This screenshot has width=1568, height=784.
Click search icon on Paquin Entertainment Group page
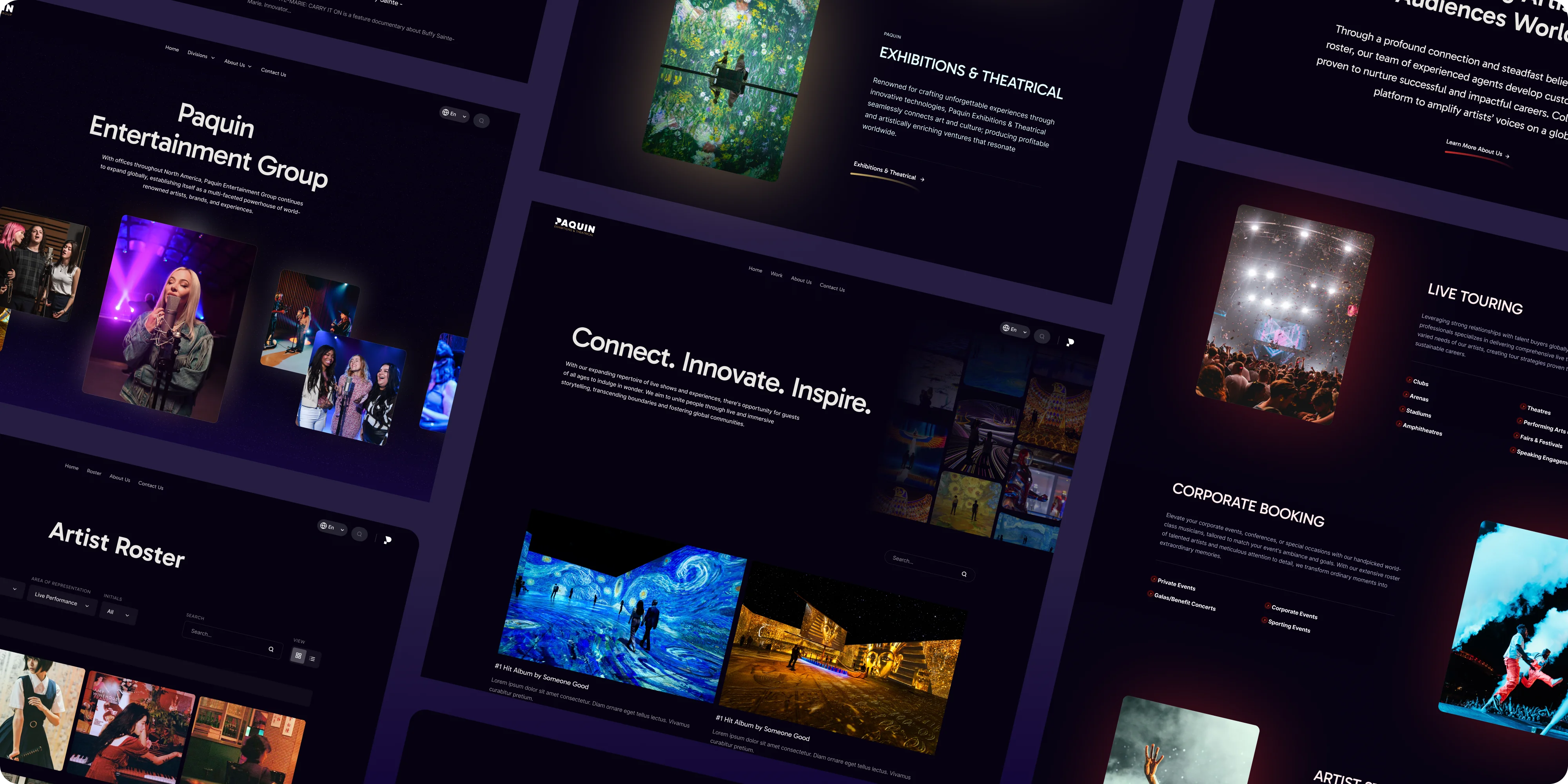click(481, 120)
